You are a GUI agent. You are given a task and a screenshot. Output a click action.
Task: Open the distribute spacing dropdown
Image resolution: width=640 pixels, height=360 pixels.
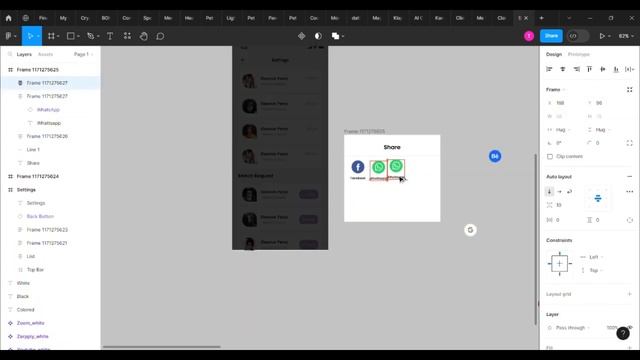pos(630,69)
